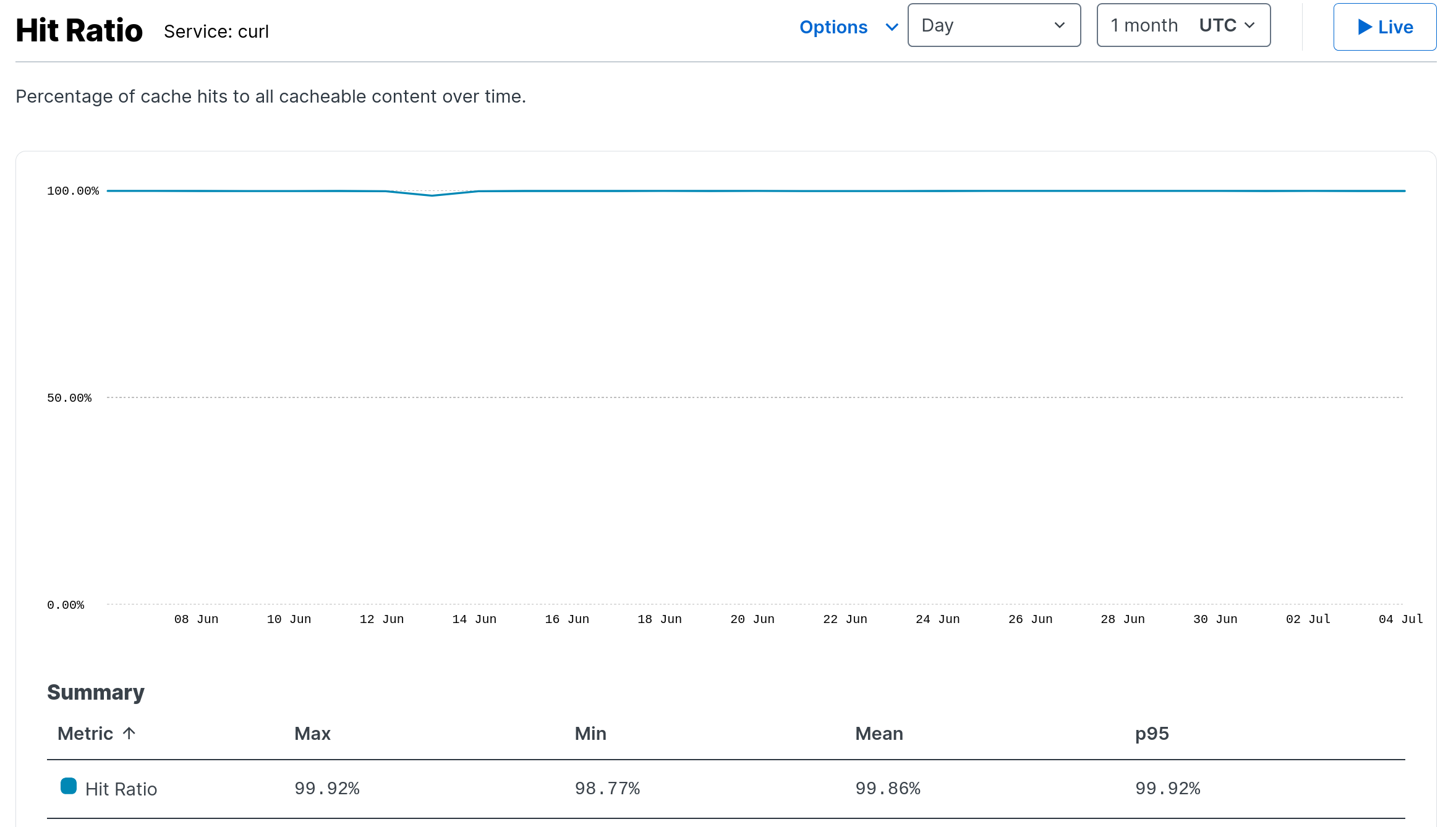The height and width of the screenshot is (827, 1456).
Task: Expand the Options menu
Action: click(x=833, y=27)
